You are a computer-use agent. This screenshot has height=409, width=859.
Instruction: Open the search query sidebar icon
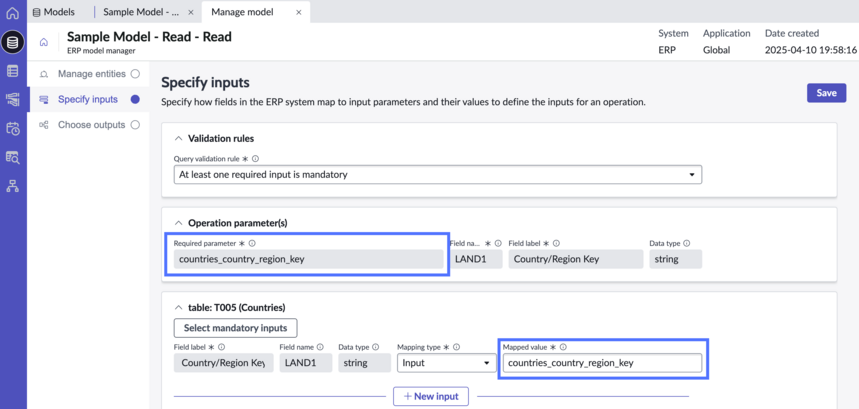click(x=12, y=158)
